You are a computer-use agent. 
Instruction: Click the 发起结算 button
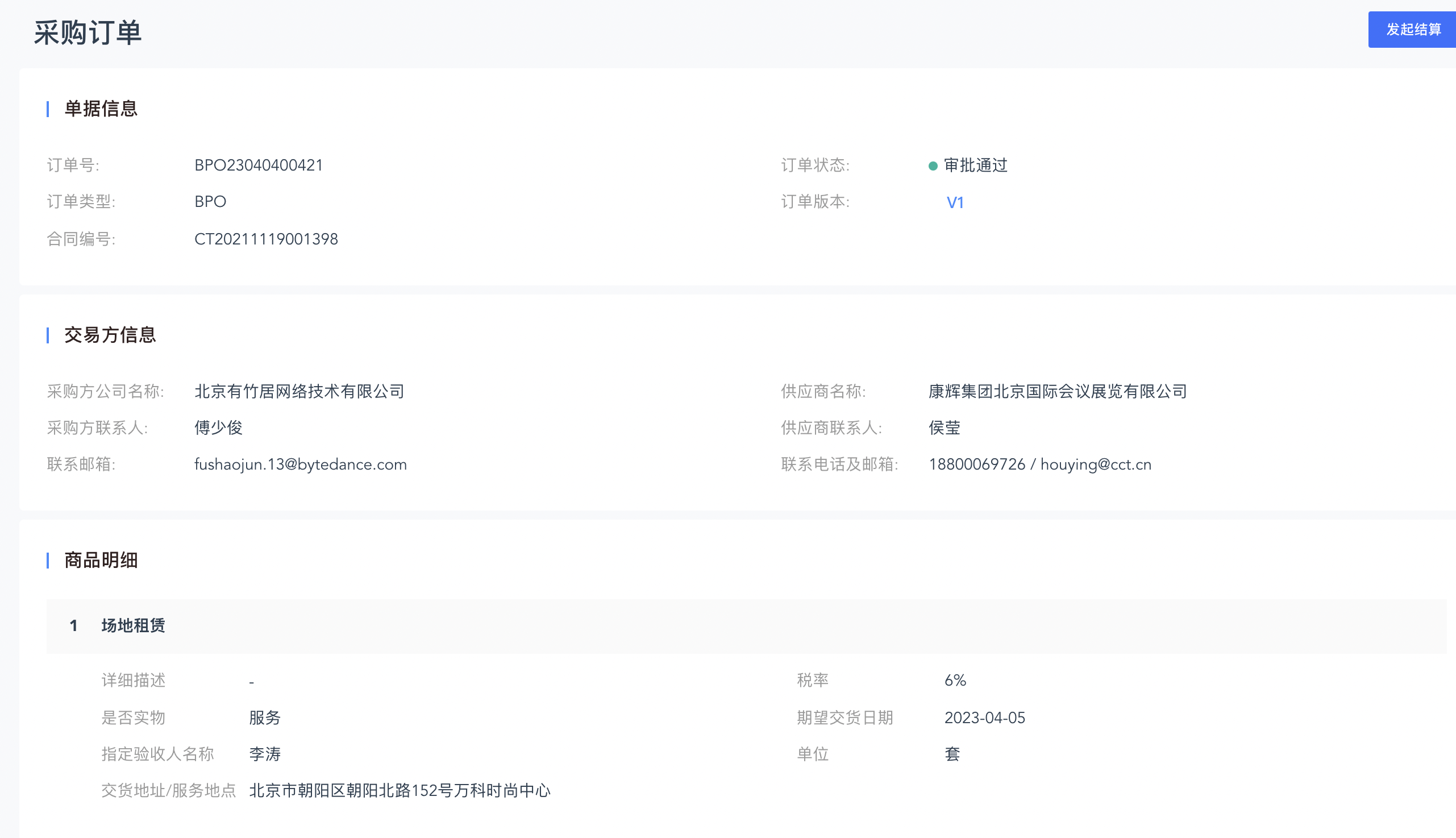[x=1412, y=30]
